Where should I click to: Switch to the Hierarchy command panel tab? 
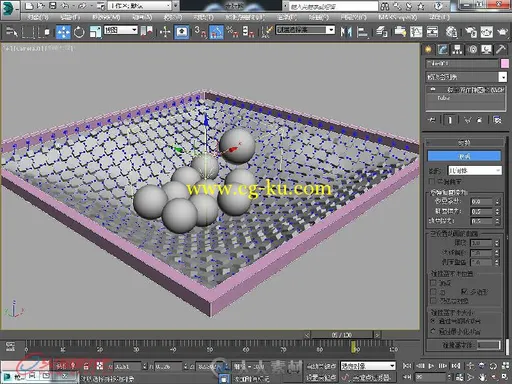[x=457, y=50]
